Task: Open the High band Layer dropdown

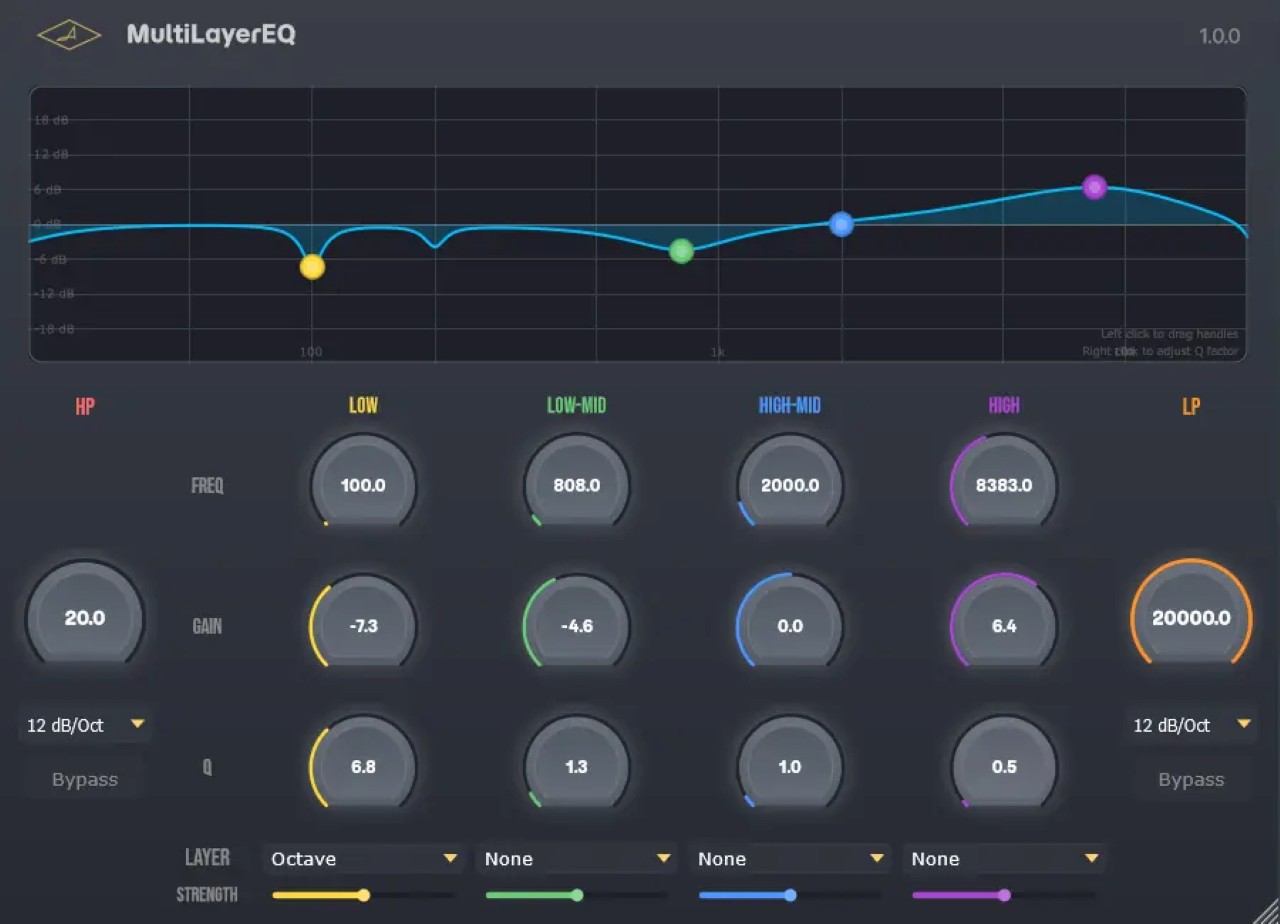Action: click(1005, 859)
